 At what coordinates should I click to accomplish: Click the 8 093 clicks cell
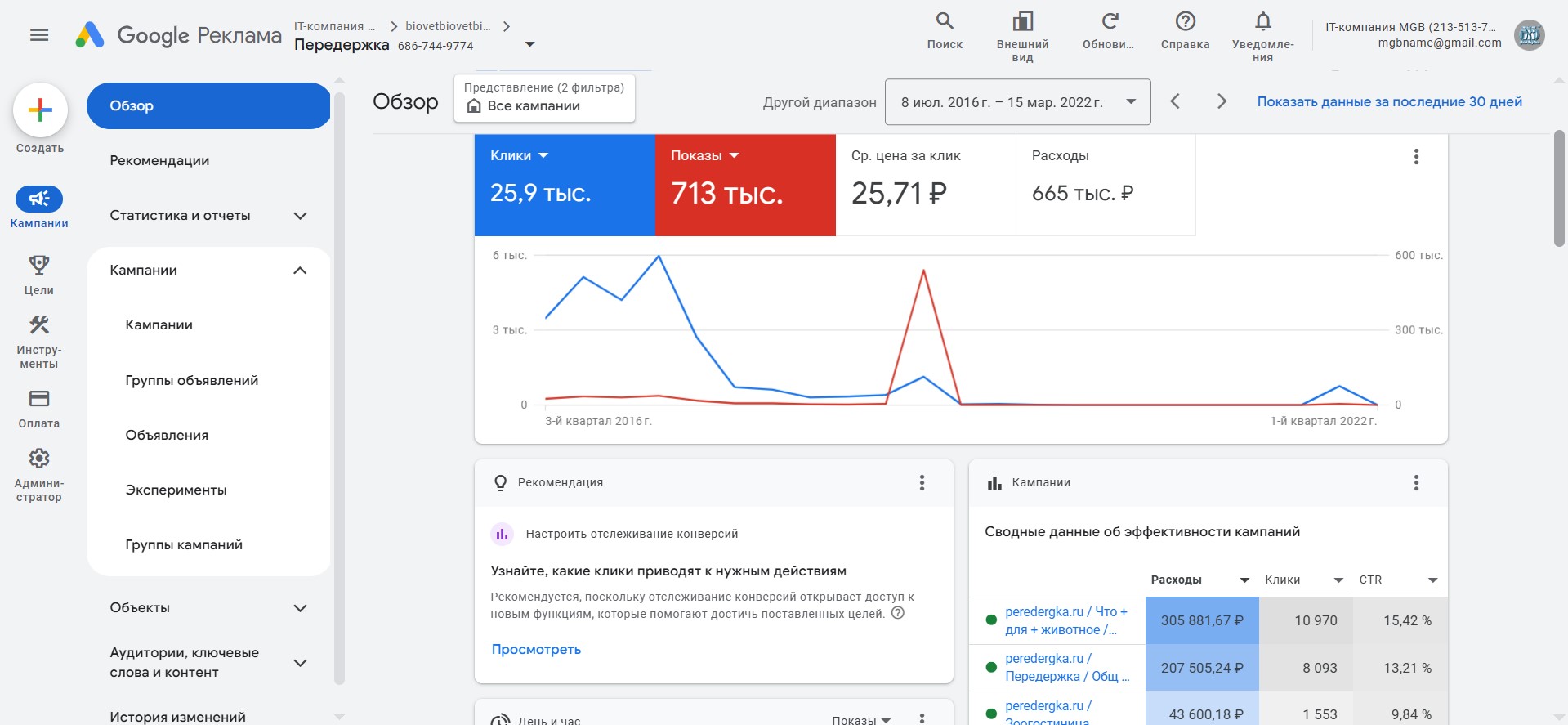pyautogui.click(x=1306, y=669)
